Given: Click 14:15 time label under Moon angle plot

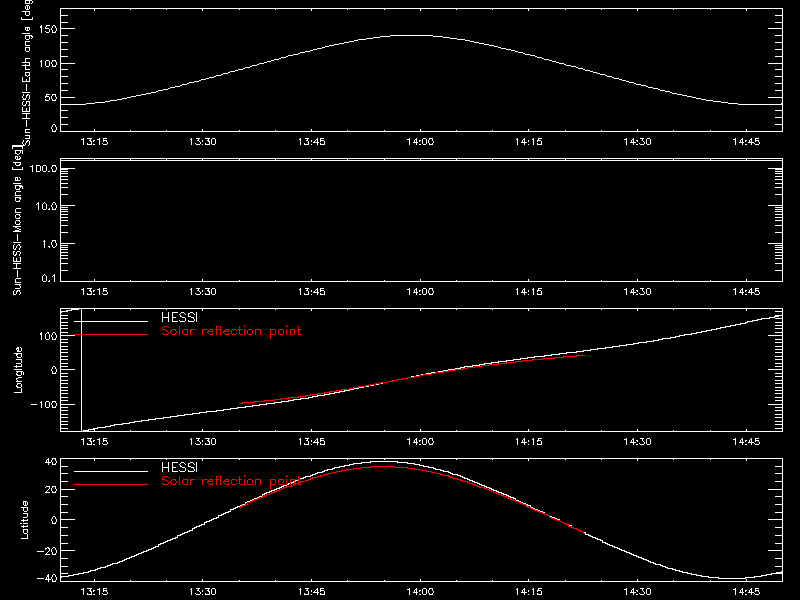Looking at the screenshot, I should 529,292.
